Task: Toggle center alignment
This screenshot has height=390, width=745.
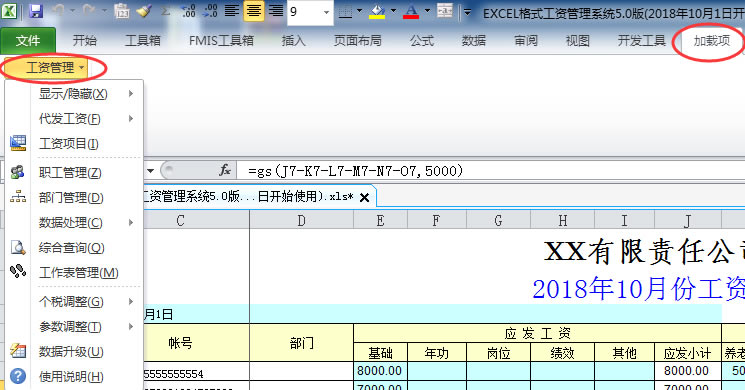Action: 254,10
